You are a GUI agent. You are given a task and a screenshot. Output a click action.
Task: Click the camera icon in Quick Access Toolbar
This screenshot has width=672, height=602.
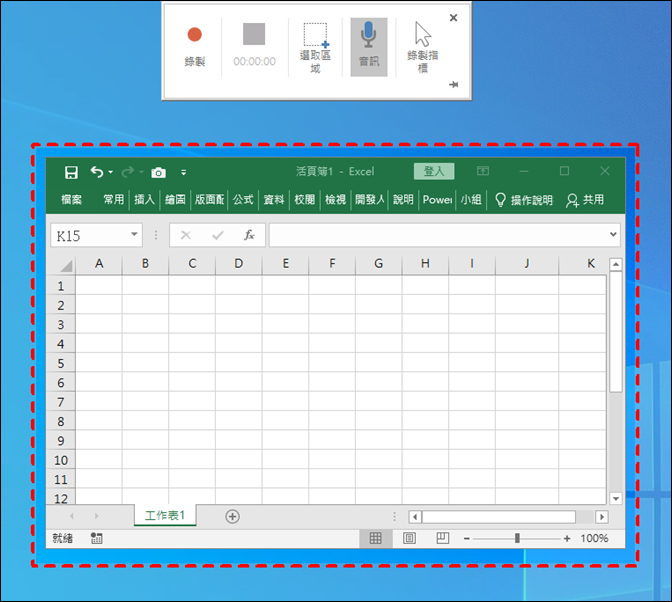click(158, 173)
